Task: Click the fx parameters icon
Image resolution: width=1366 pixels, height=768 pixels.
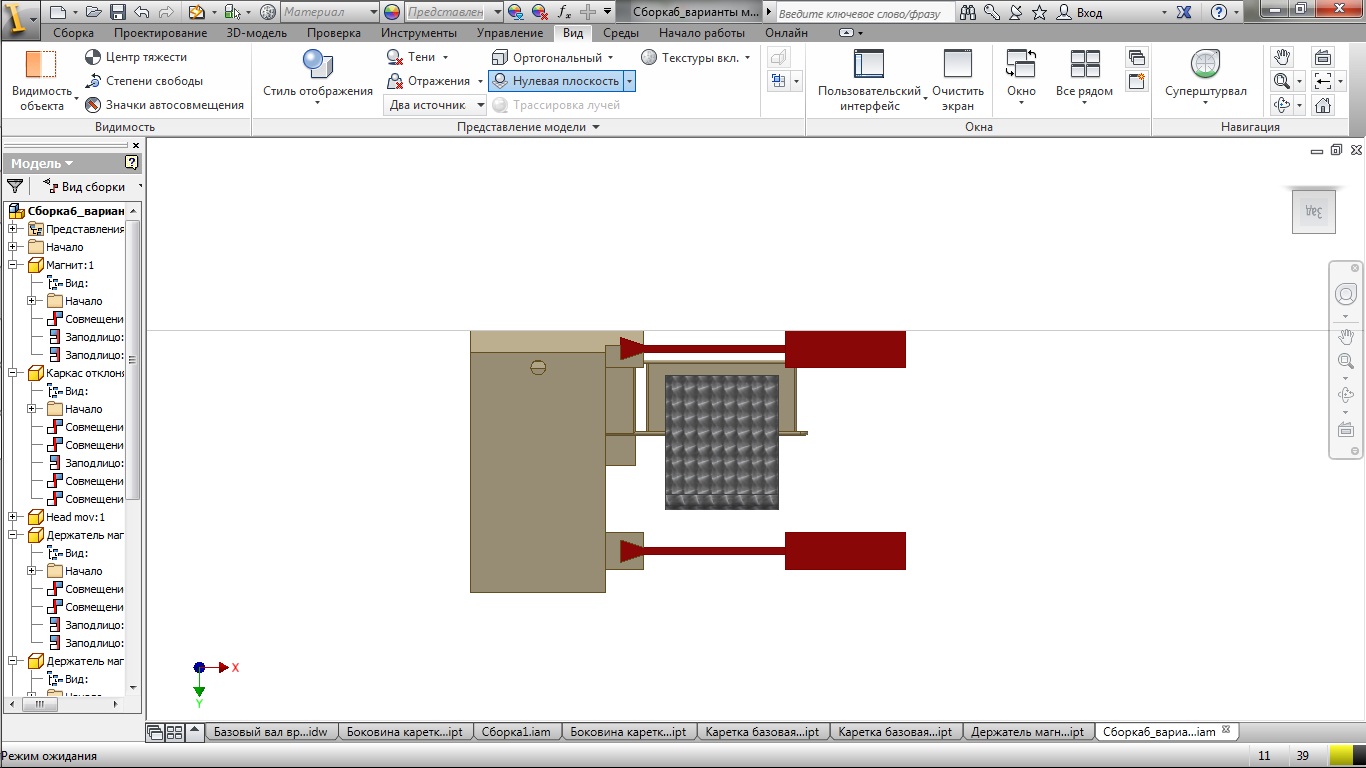Action: click(x=565, y=13)
